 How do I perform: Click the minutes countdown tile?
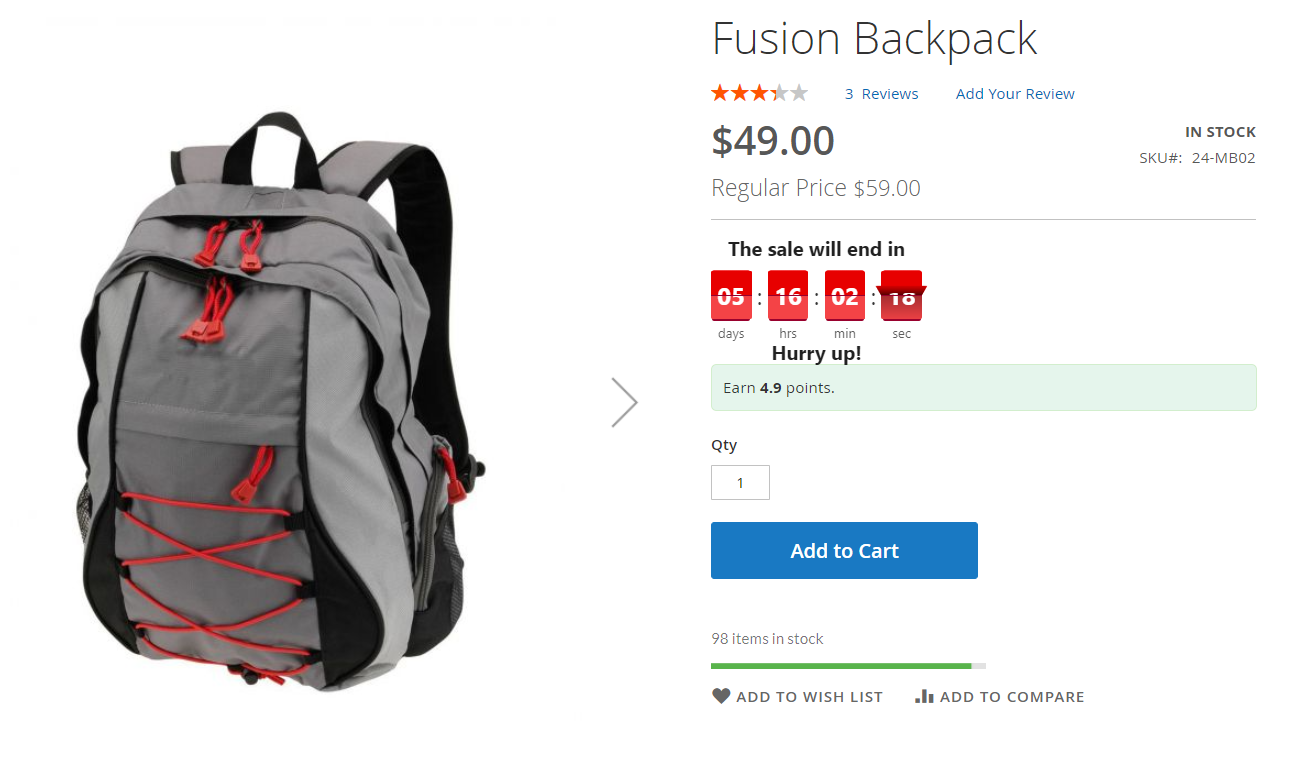coord(845,296)
